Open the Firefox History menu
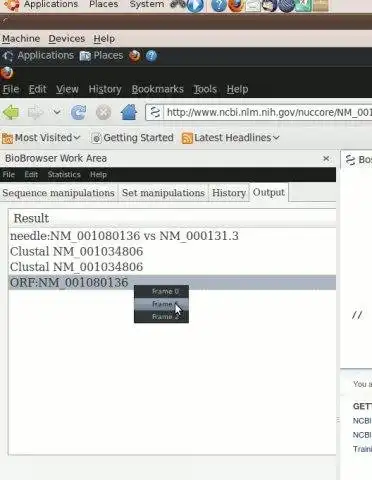The image size is (372, 480). coord(105,89)
